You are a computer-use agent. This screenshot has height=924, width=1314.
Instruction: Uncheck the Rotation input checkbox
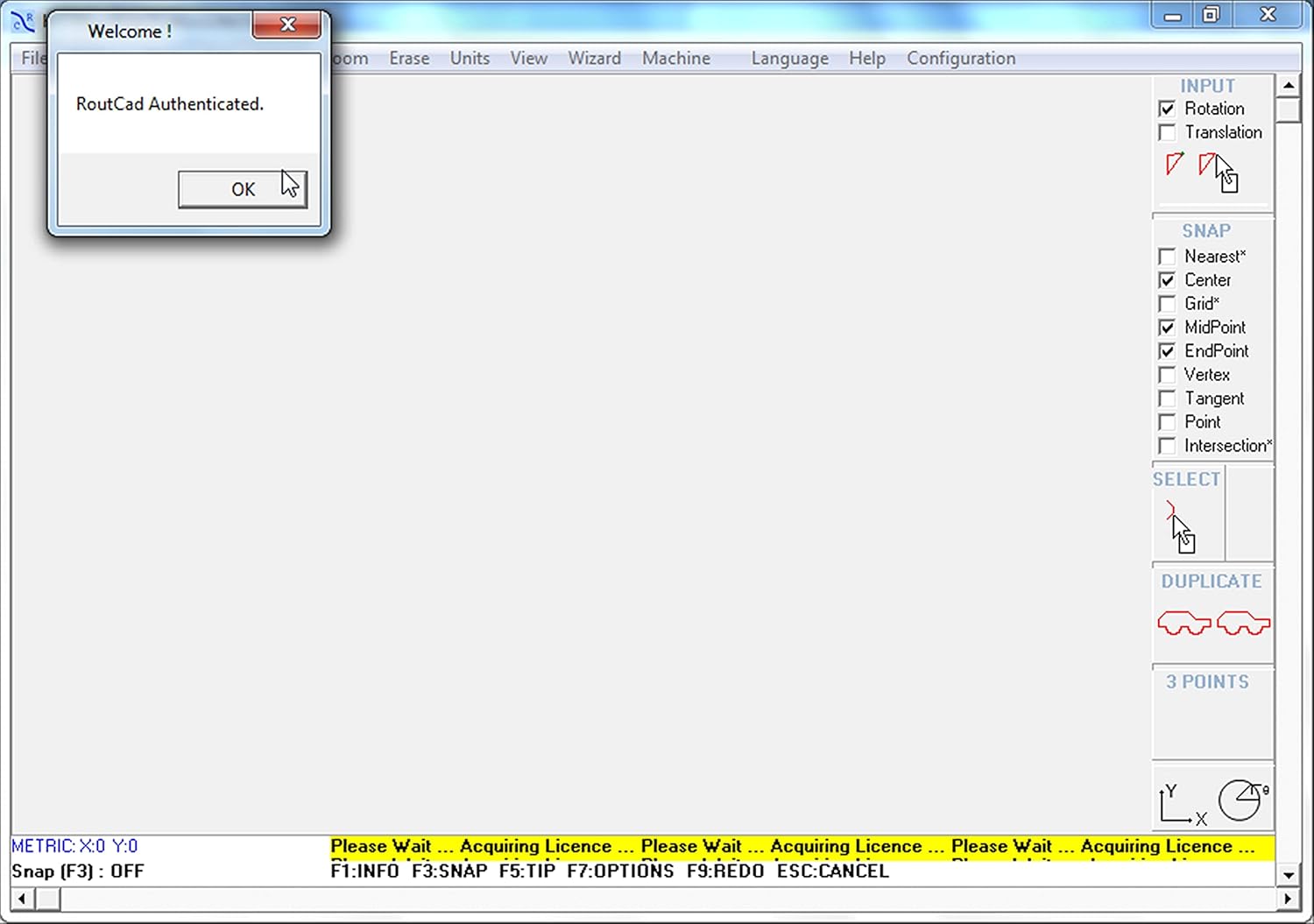click(x=1167, y=109)
